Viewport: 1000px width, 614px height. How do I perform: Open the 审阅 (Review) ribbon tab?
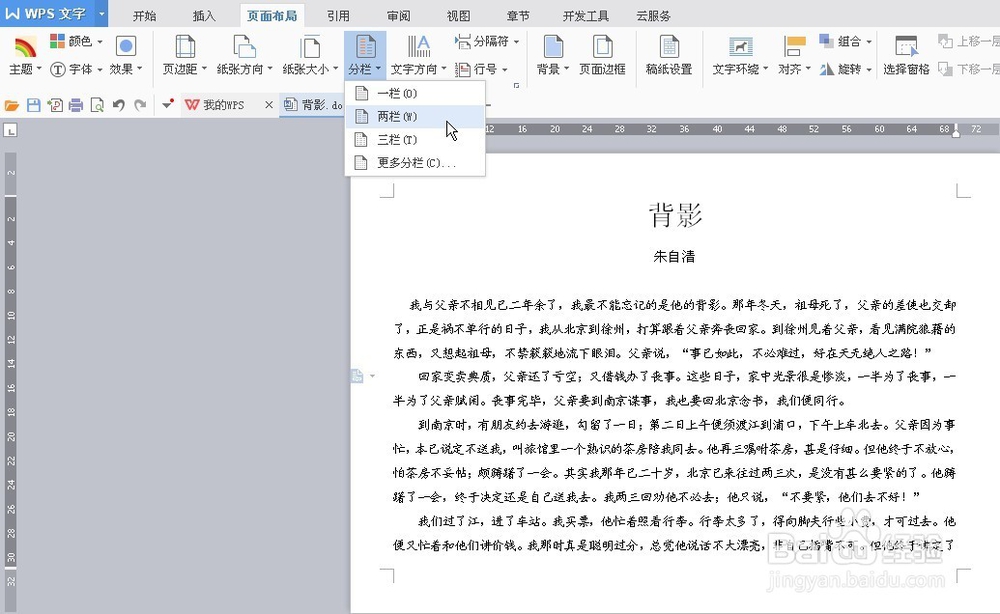(398, 15)
